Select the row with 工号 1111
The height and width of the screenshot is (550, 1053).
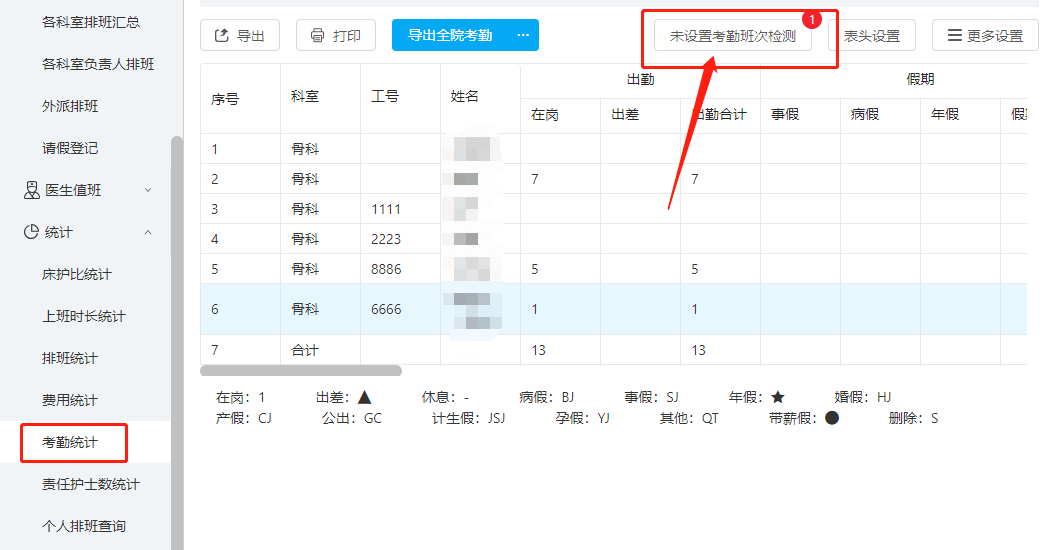click(613, 209)
